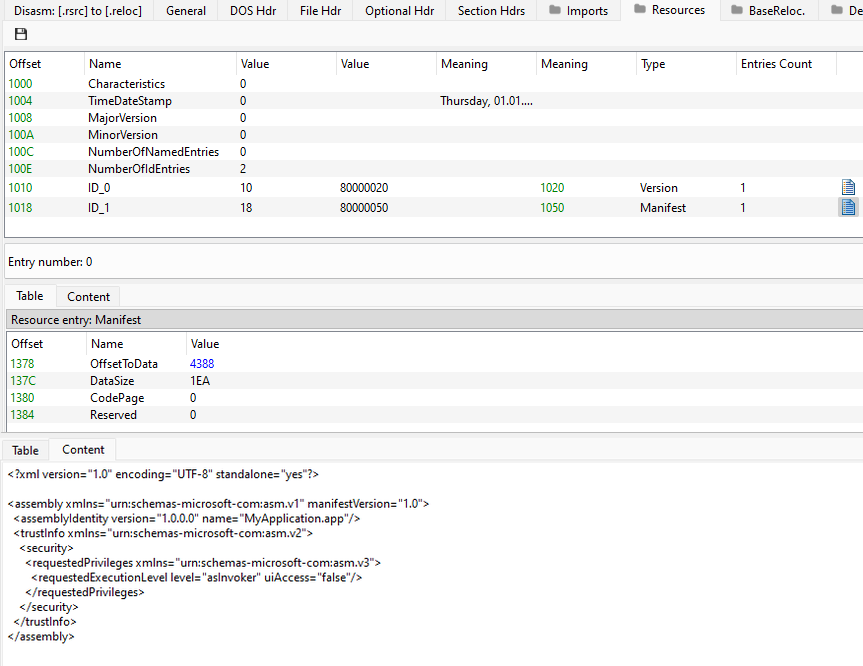Open the Manifest entry document icon
863x666 pixels.
point(848,208)
